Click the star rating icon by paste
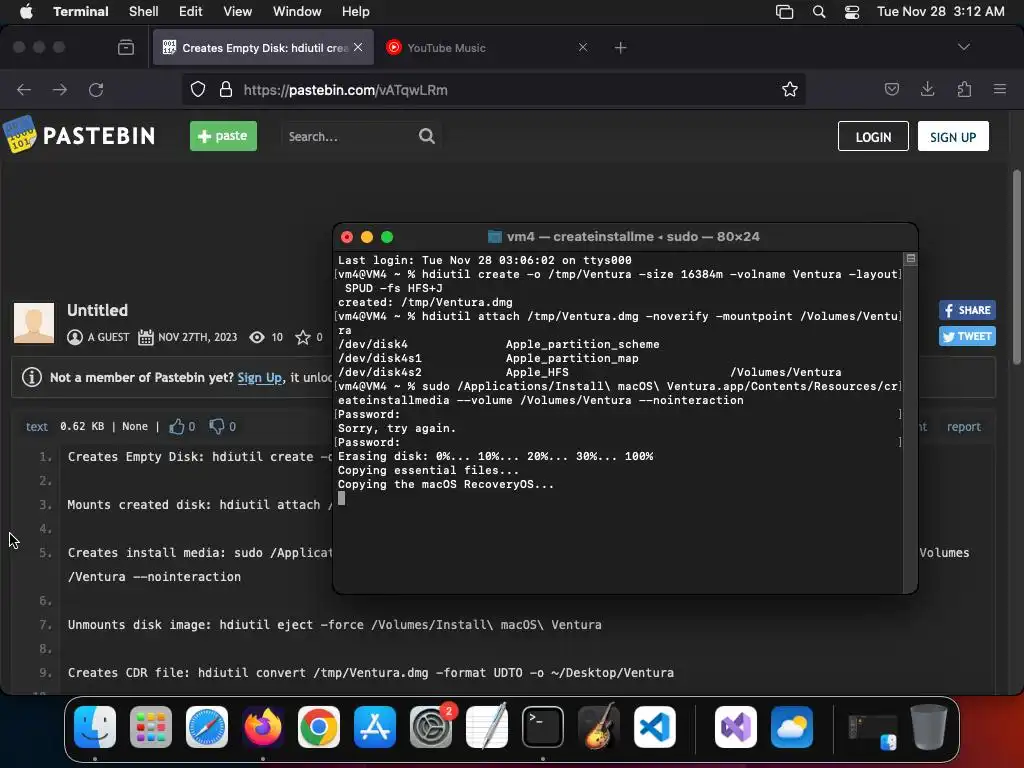 (303, 337)
